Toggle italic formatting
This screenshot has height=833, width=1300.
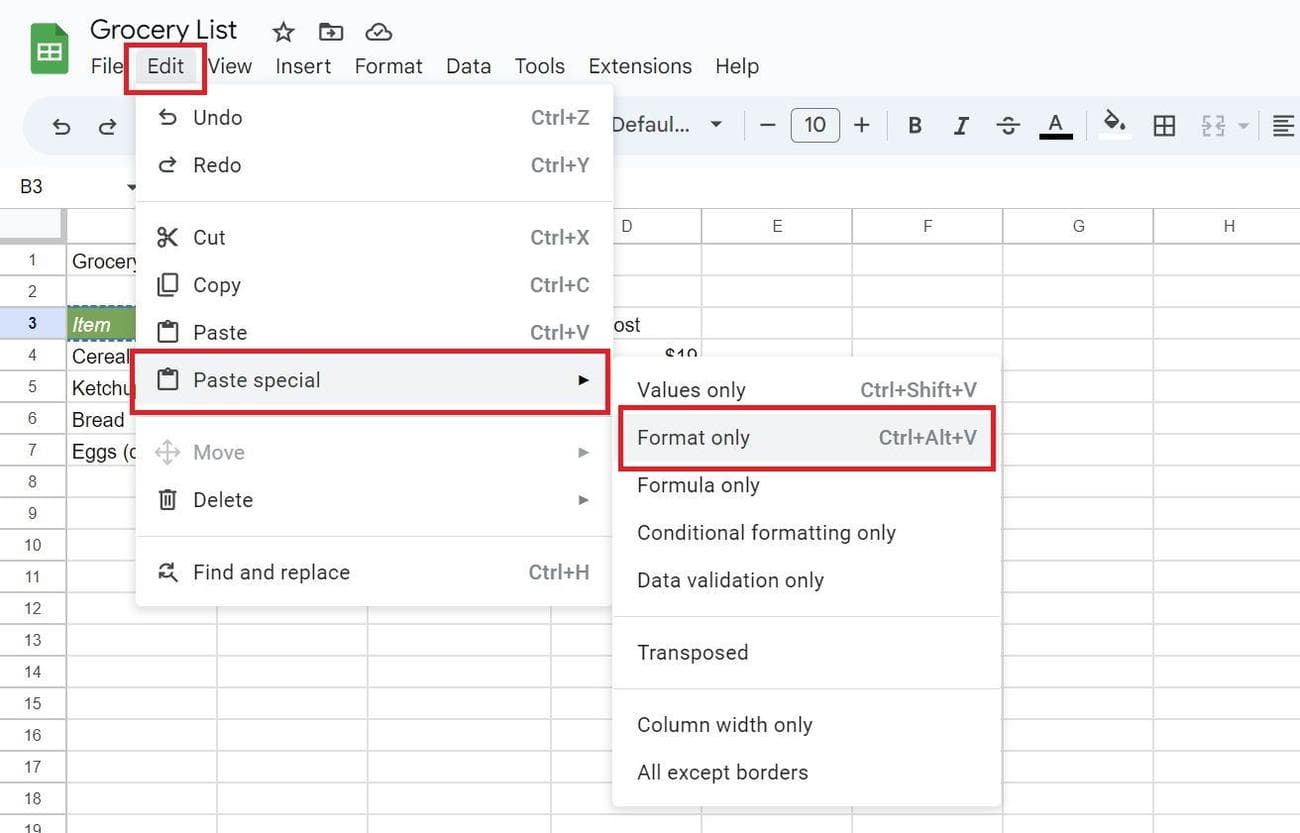tap(961, 125)
